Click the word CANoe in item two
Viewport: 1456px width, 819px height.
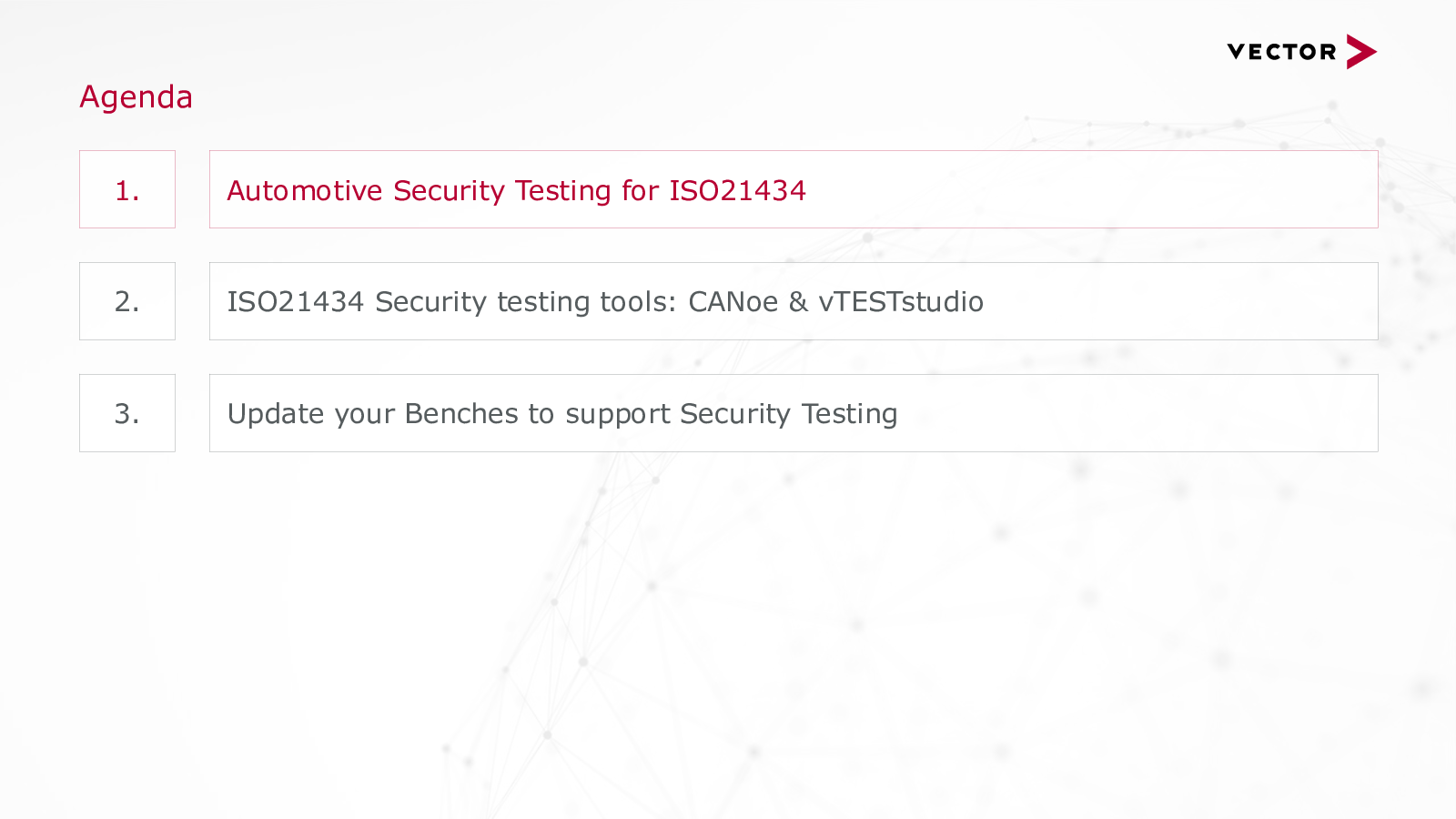tap(733, 301)
